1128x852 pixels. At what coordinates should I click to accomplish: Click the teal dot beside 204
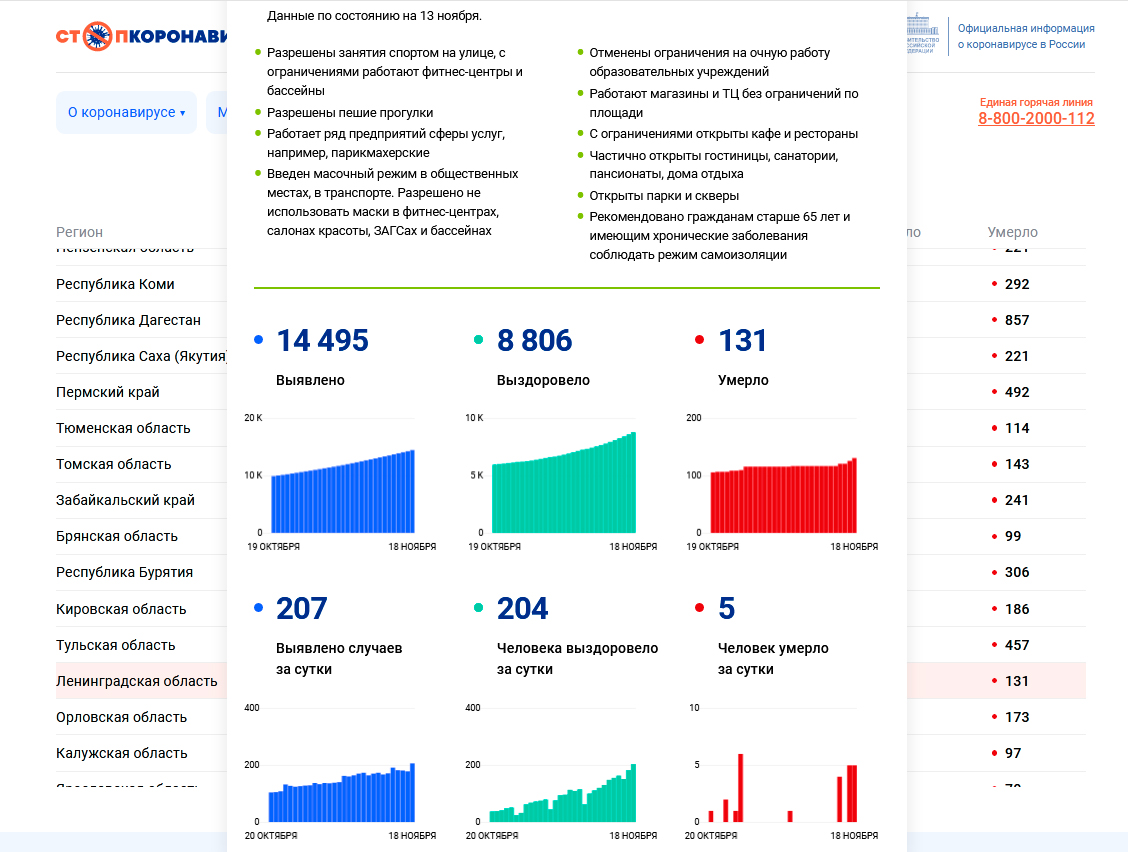(479, 608)
